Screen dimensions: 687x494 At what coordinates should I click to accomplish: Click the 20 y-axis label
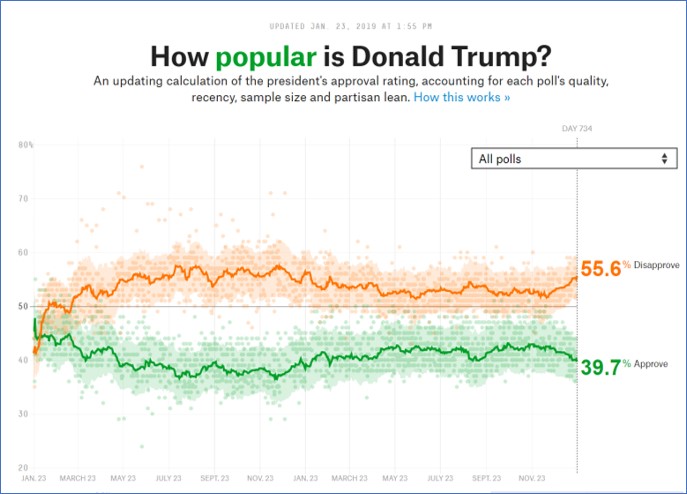tap(24, 467)
